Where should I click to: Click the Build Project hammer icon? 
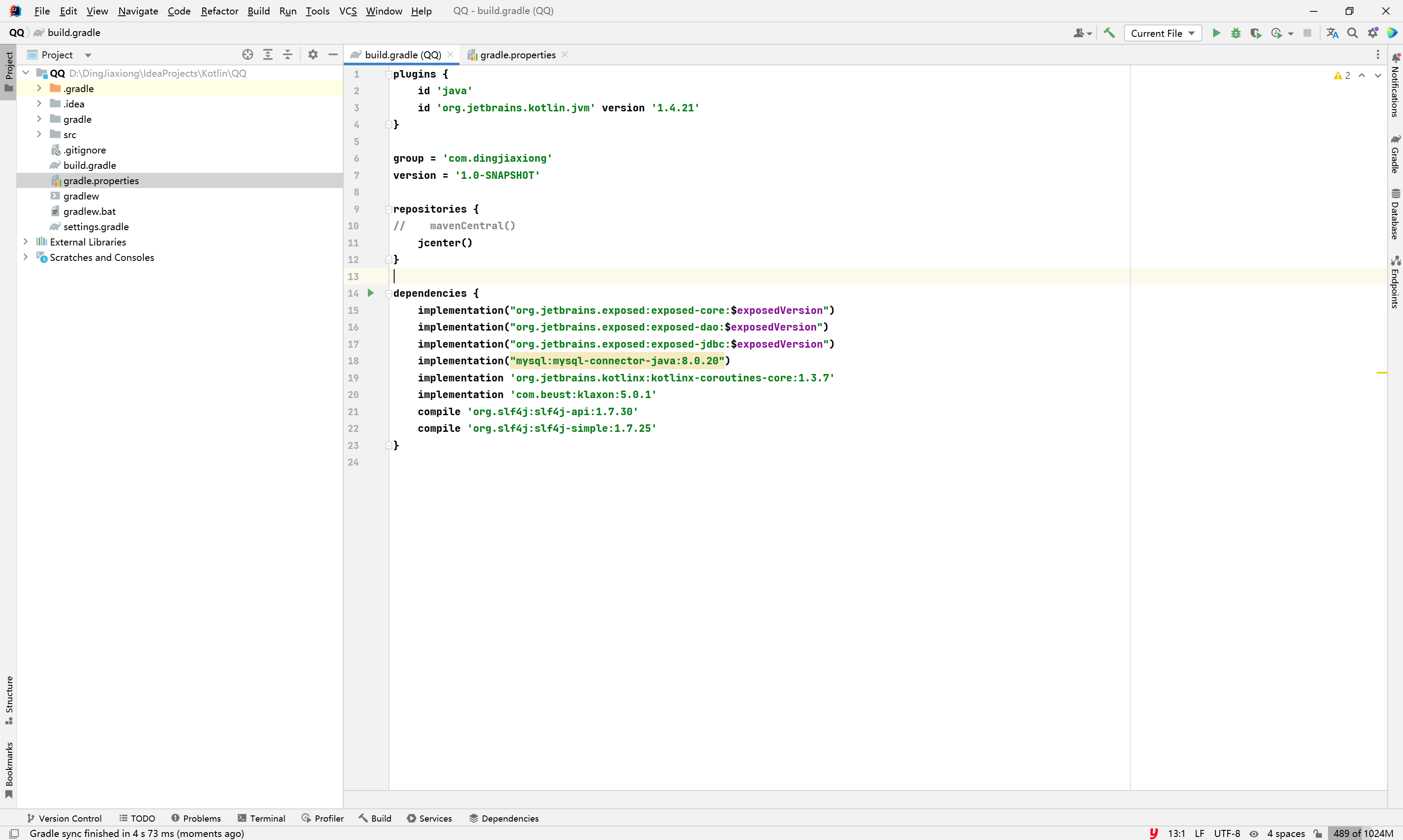click(x=1109, y=33)
